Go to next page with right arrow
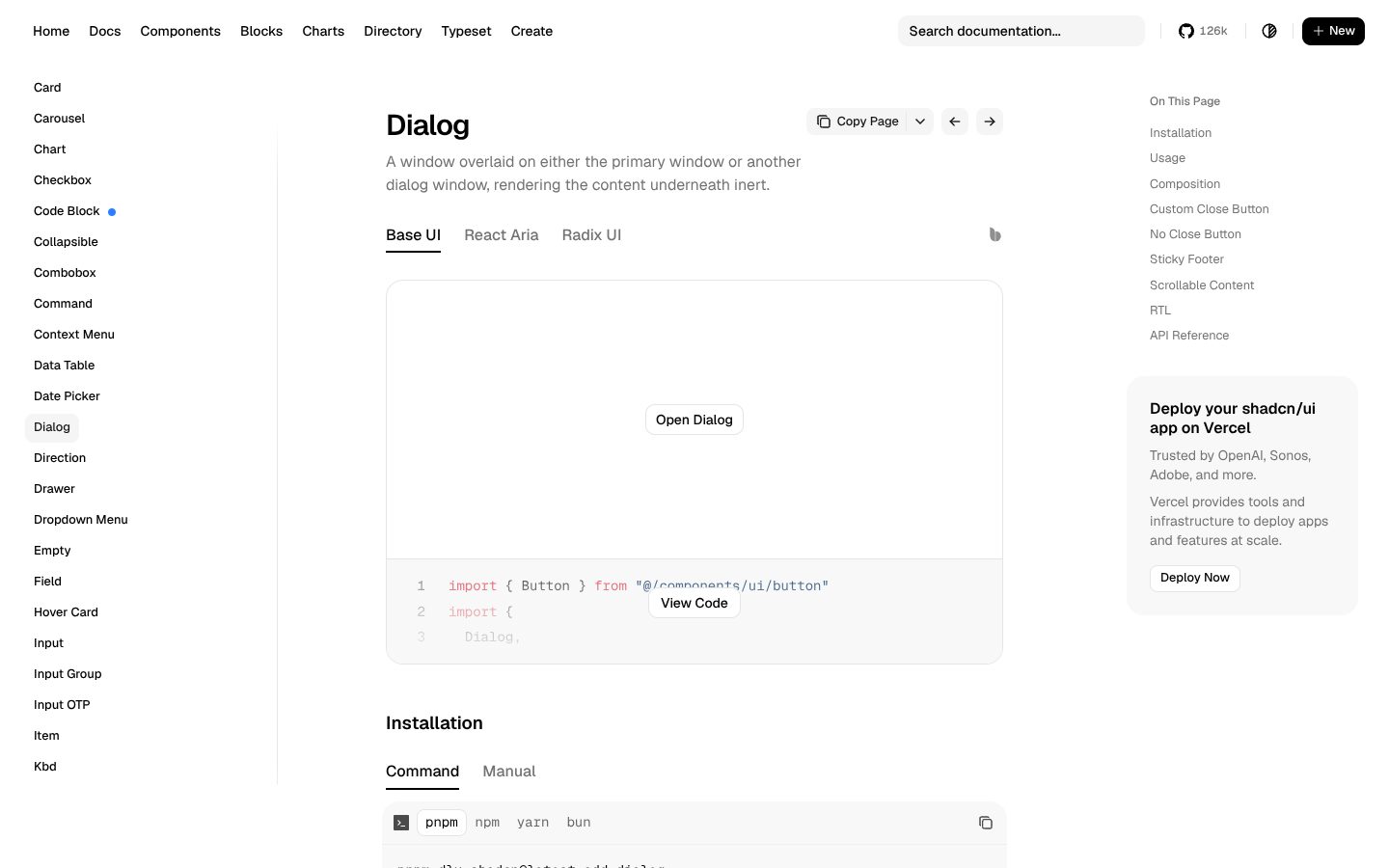Viewport: 1389px width, 868px height. pyautogui.click(x=990, y=122)
